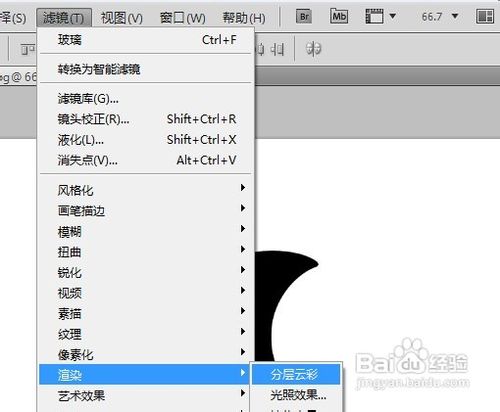Click the auto-align layers icon
500x412 pixels.
click(313, 49)
